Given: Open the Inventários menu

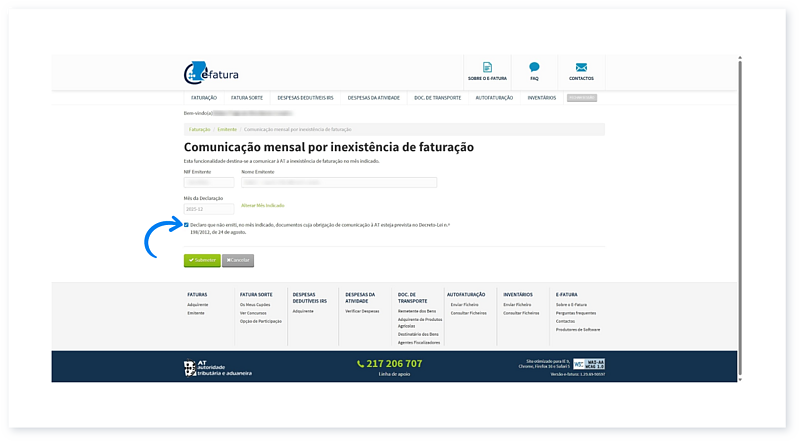Looking at the screenshot, I should [541, 98].
